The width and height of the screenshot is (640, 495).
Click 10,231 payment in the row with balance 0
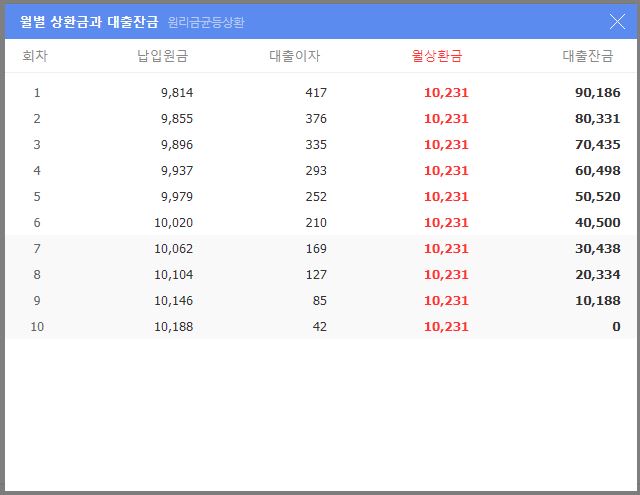(446, 326)
